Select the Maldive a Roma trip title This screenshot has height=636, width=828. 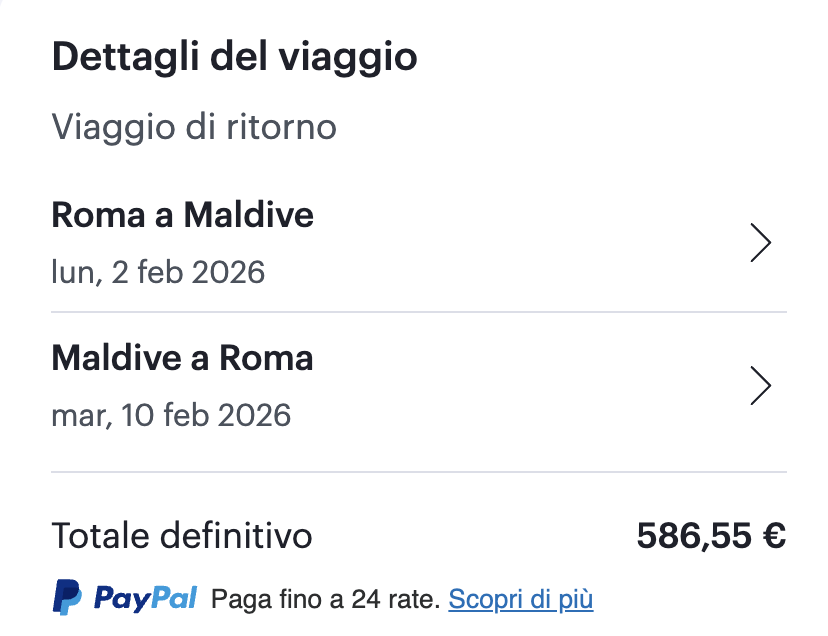pyautogui.click(x=182, y=358)
